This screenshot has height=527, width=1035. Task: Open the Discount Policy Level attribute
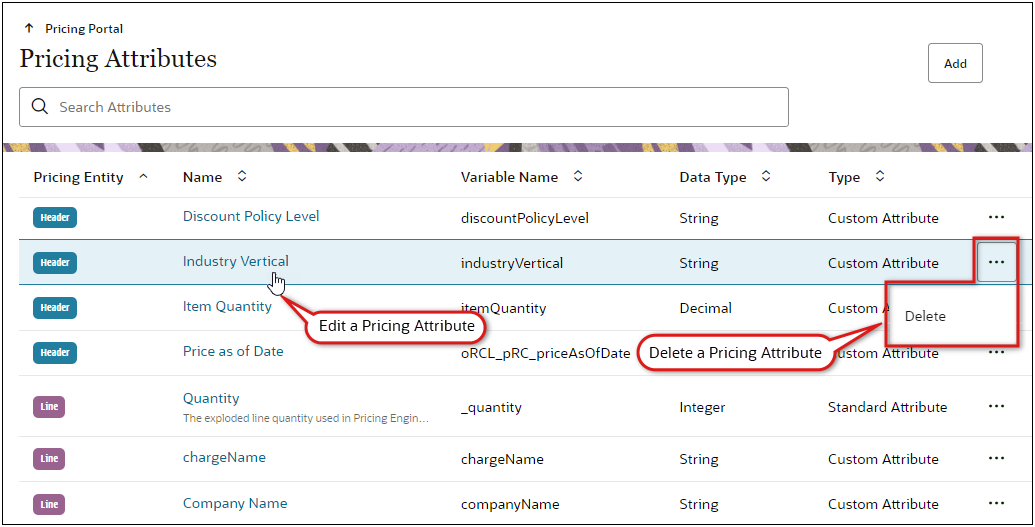tap(251, 216)
